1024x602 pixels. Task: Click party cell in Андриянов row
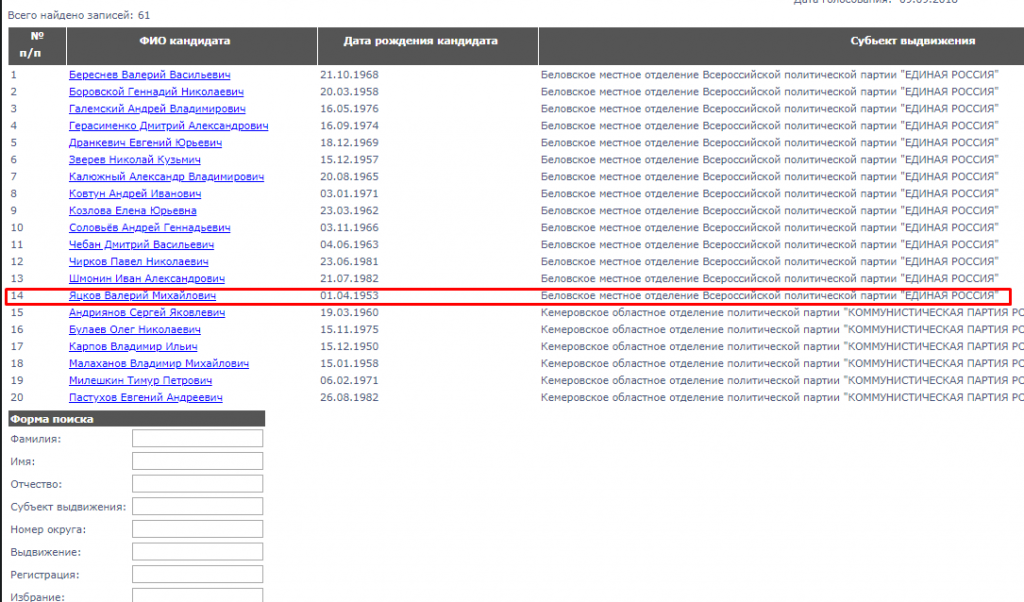pos(782,313)
